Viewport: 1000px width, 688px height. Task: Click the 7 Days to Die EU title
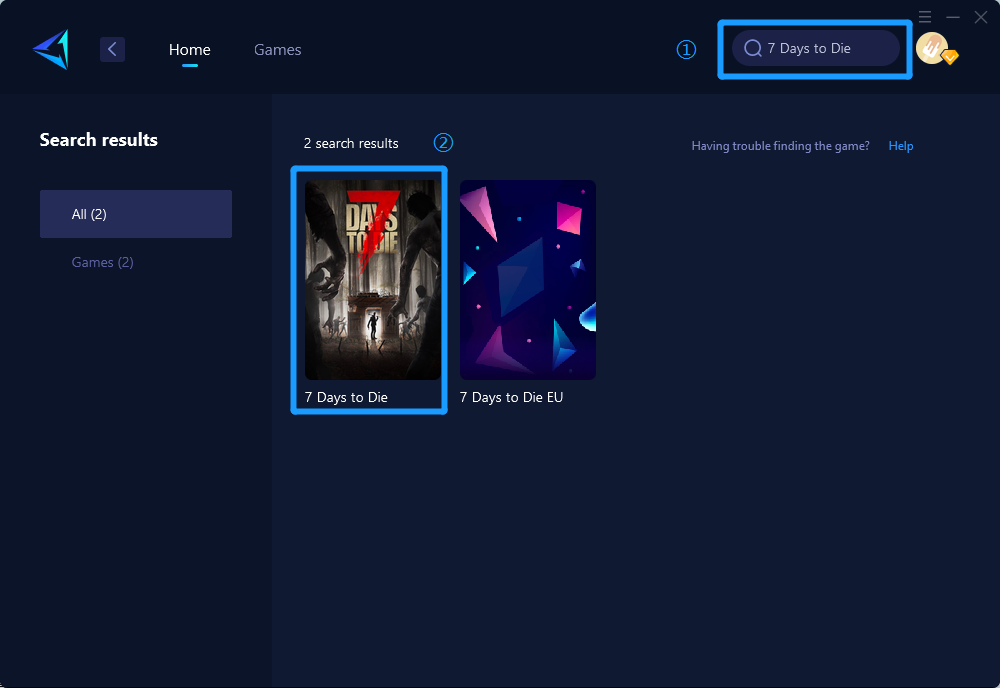511,397
